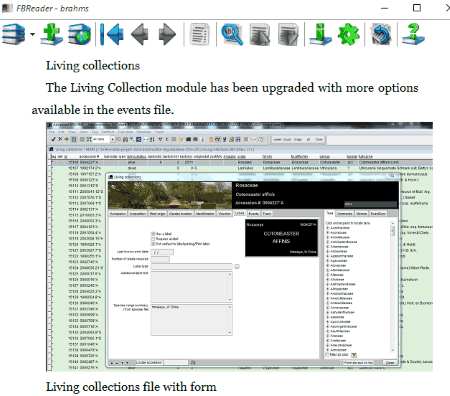Open the network library globe icon
450x396 pixels.
[x=79, y=34]
